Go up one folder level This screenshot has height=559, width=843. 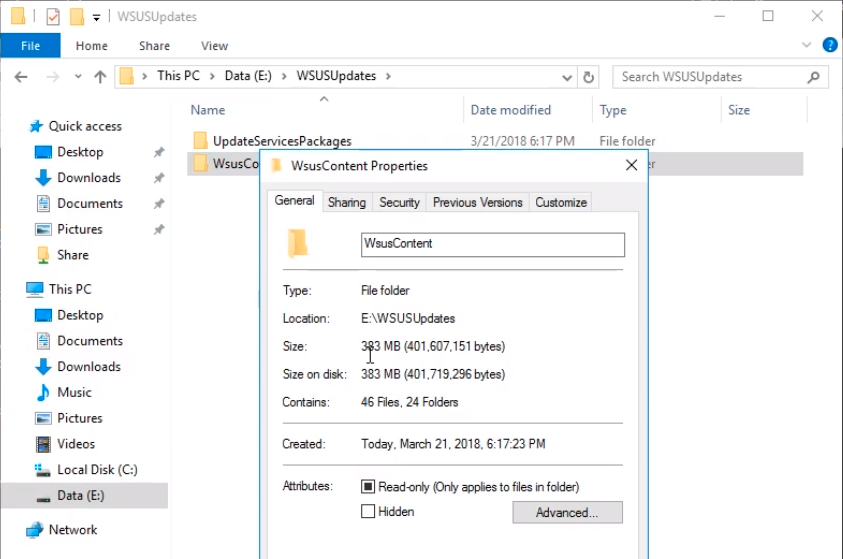[x=100, y=77]
